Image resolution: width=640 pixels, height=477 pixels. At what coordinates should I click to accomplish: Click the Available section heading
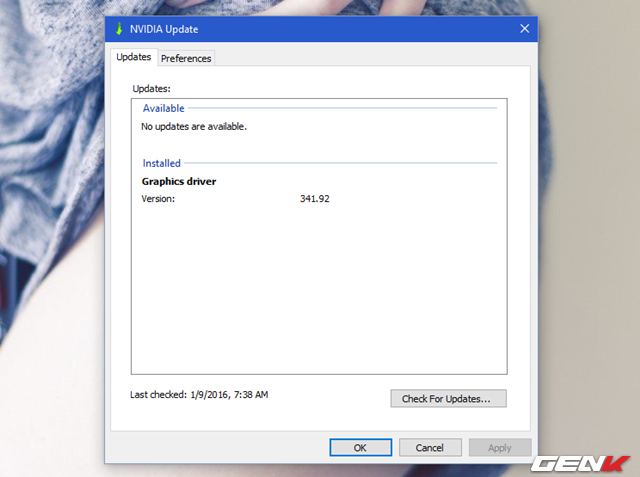(x=164, y=108)
